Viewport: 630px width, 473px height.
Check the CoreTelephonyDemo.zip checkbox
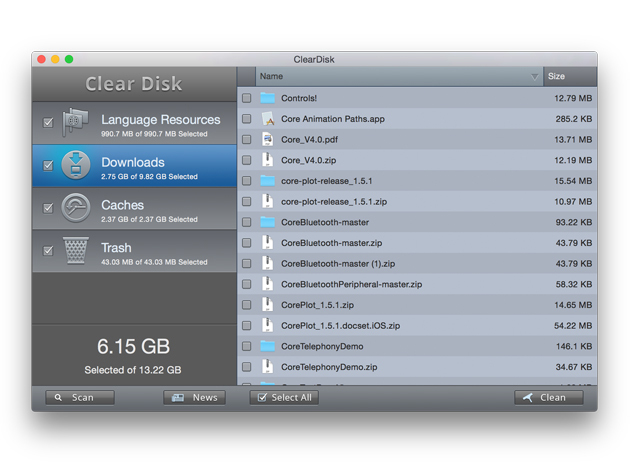pyautogui.click(x=247, y=367)
